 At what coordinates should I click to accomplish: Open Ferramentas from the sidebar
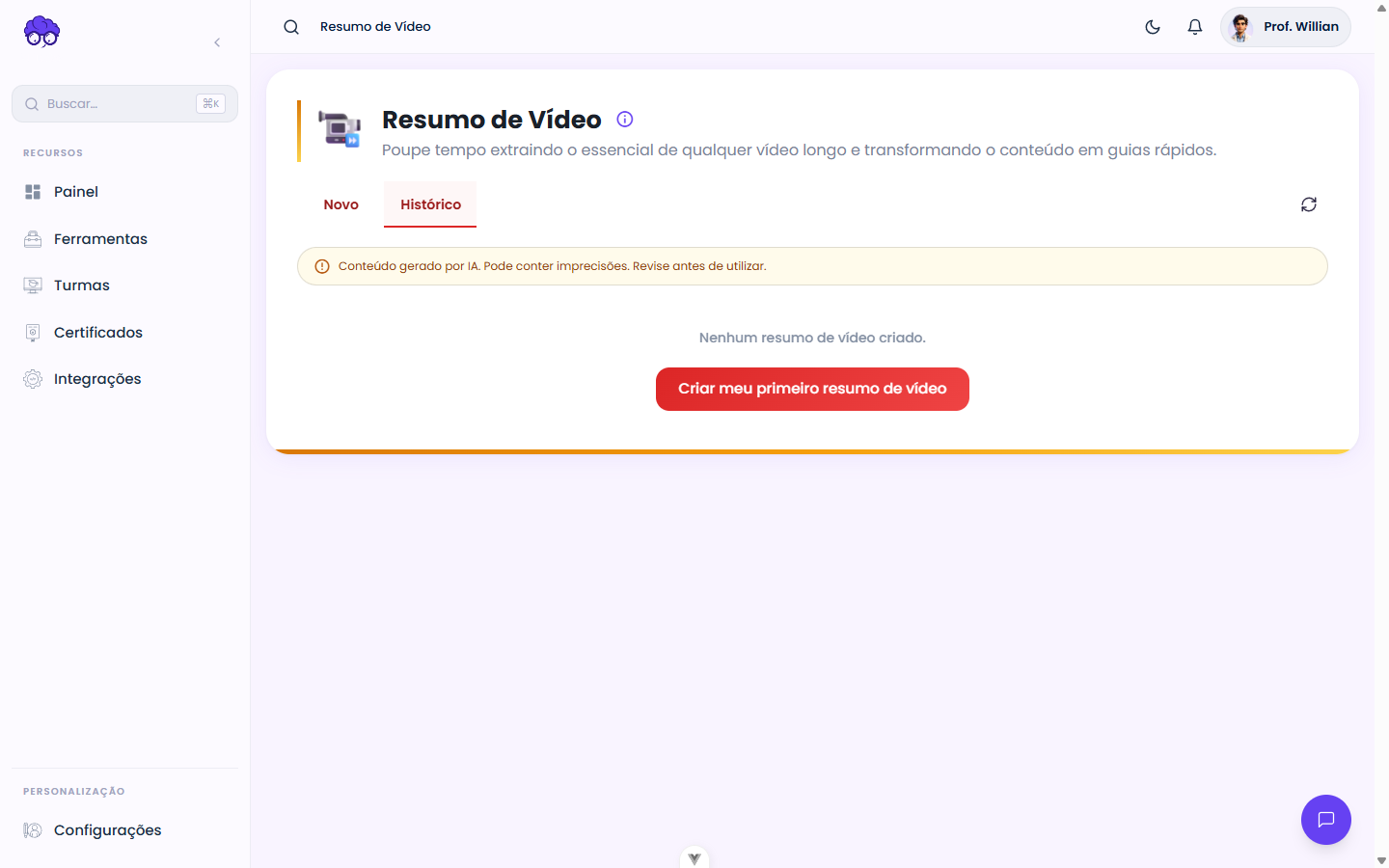pyautogui.click(x=124, y=239)
